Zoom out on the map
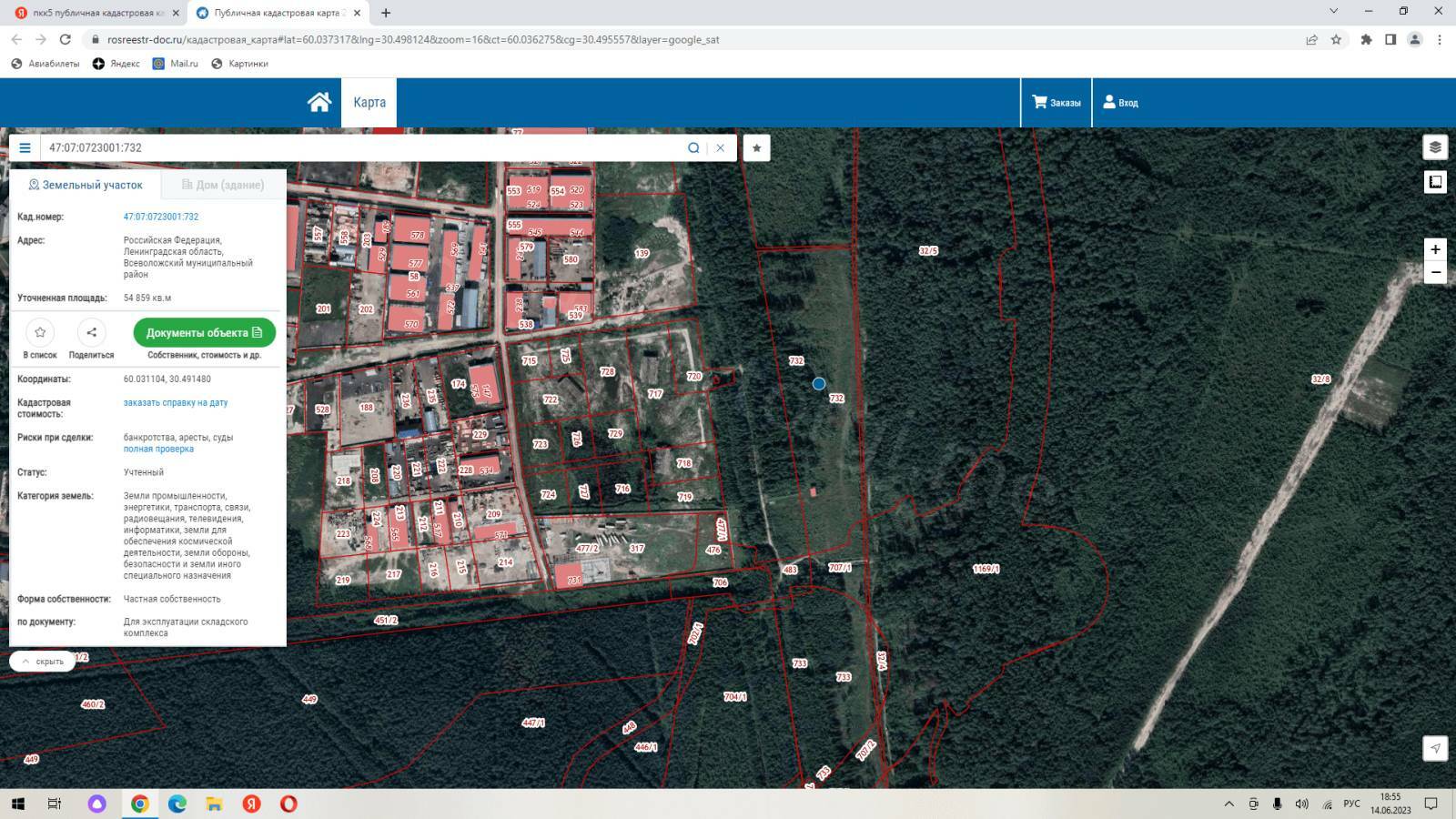The height and width of the screenshot is (819, 1456). pos(1435,272)
